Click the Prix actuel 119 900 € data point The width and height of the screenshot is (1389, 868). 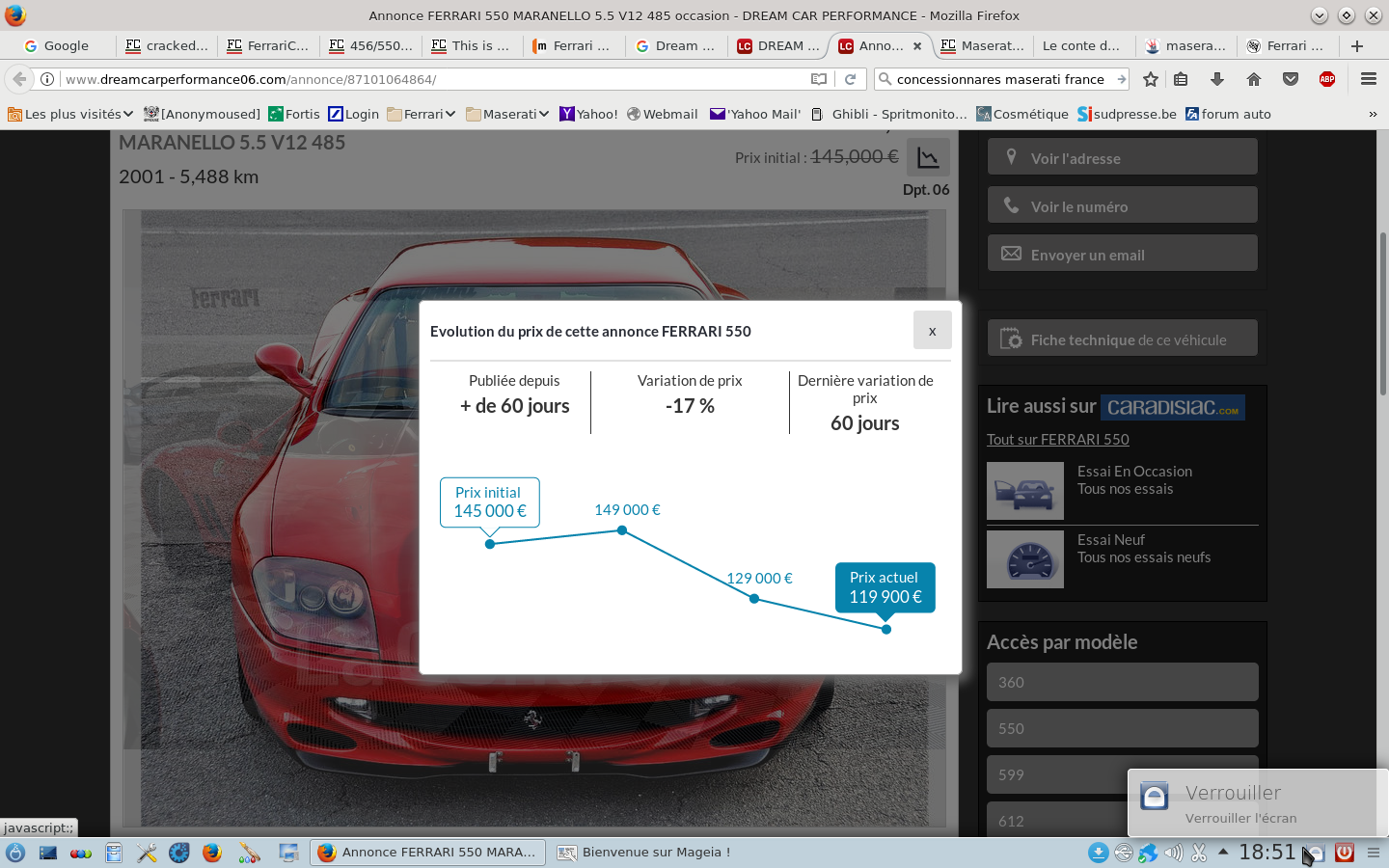click(886, 630)
